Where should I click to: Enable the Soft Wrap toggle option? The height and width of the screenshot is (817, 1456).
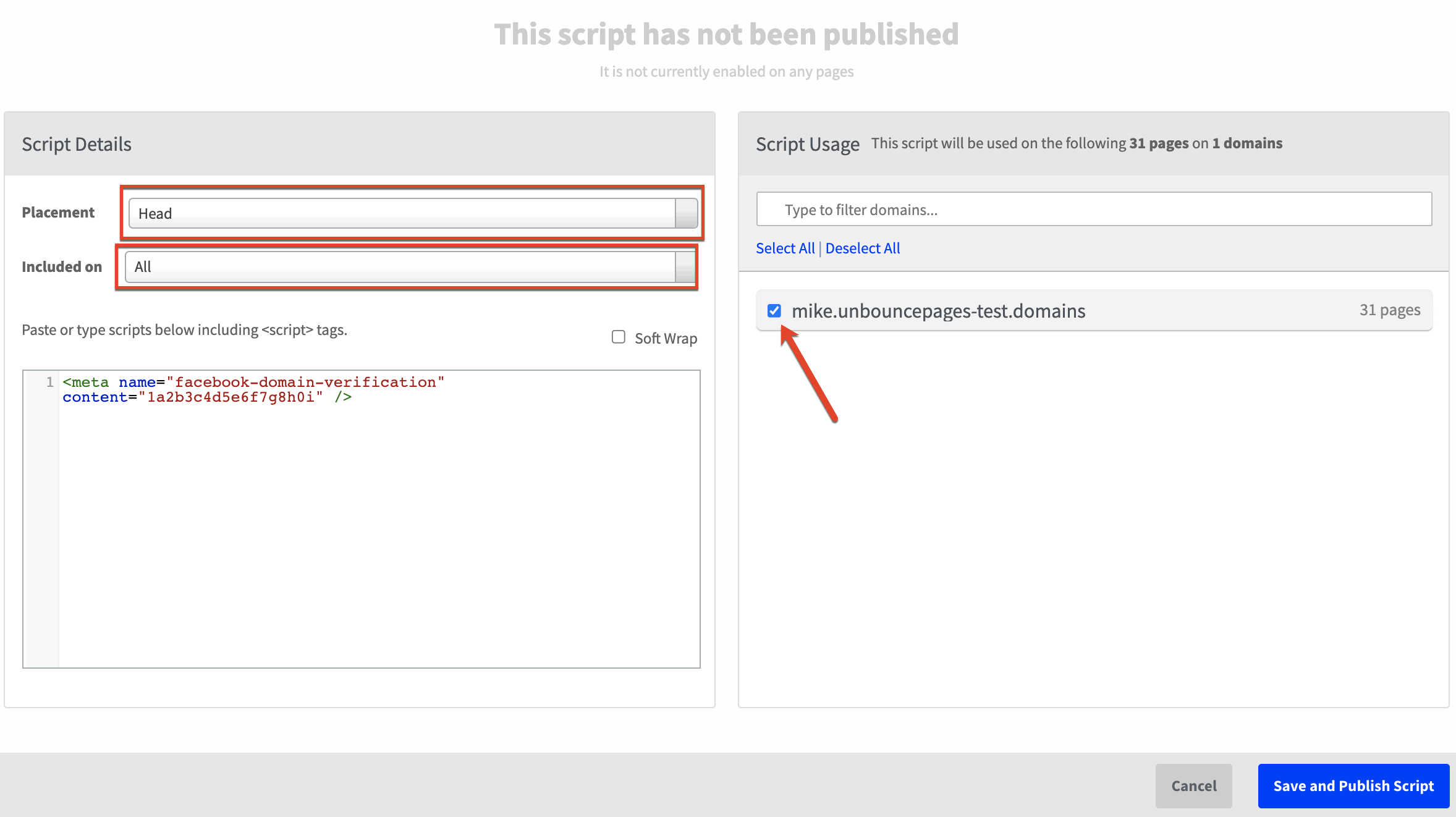[x=618, y=336]
